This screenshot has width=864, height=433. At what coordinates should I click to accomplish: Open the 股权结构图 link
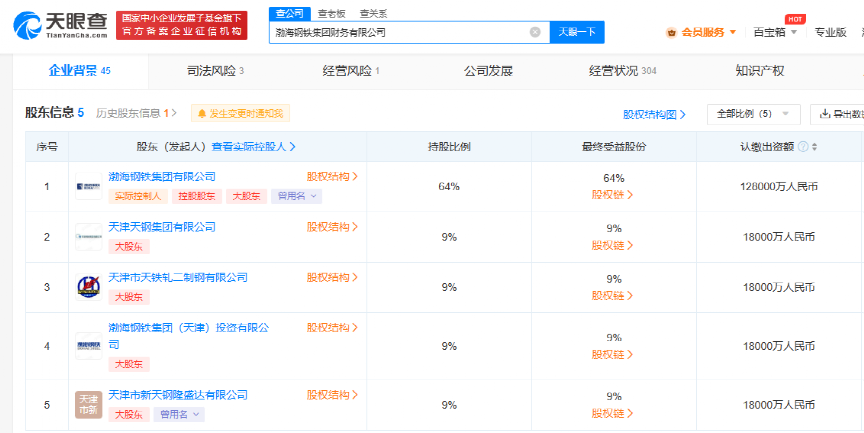(x=655, y=114)
